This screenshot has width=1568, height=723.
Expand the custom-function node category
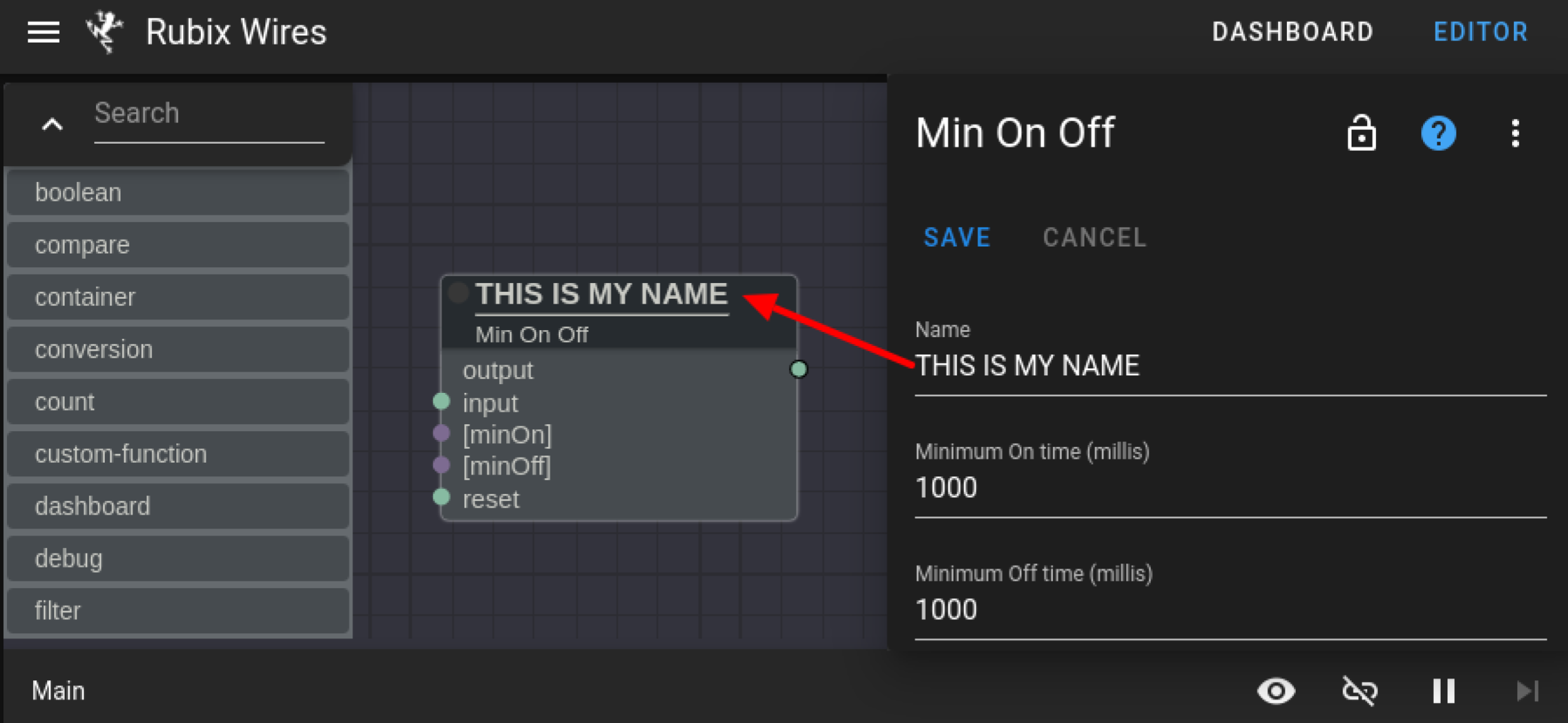tap(178, 454)
